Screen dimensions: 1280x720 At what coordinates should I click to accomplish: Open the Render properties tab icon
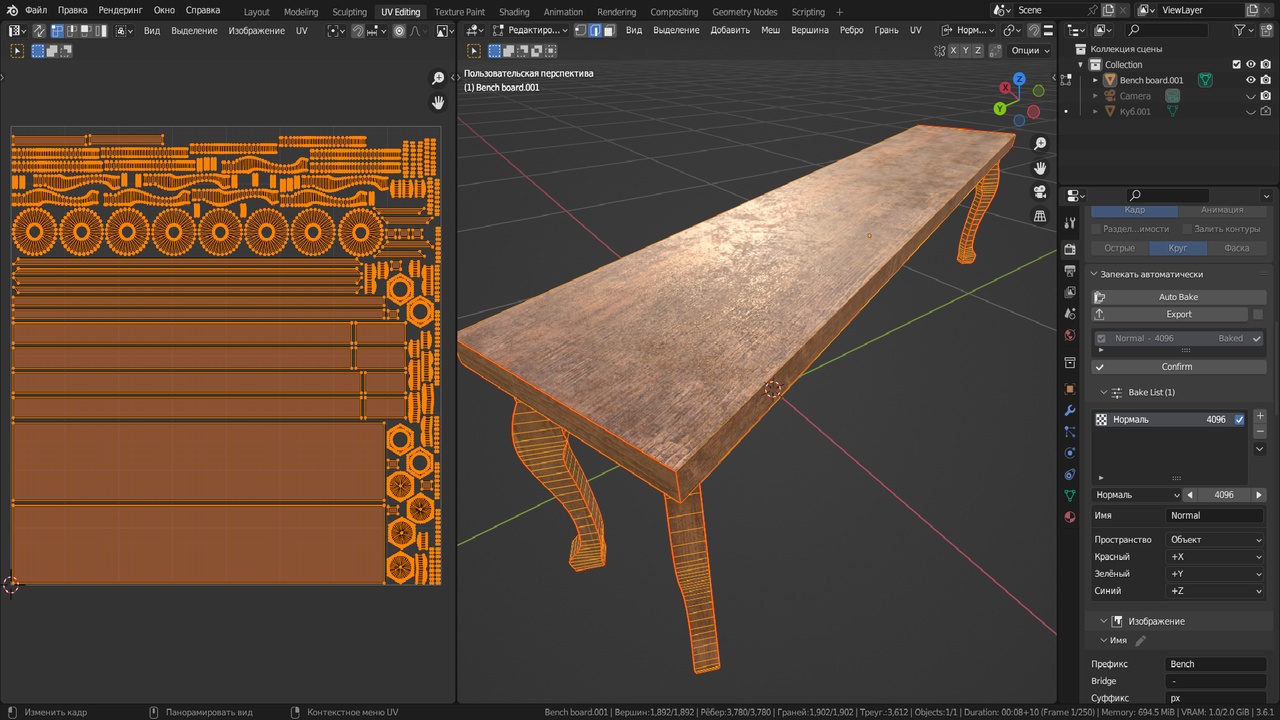(x=1070, y=249)
